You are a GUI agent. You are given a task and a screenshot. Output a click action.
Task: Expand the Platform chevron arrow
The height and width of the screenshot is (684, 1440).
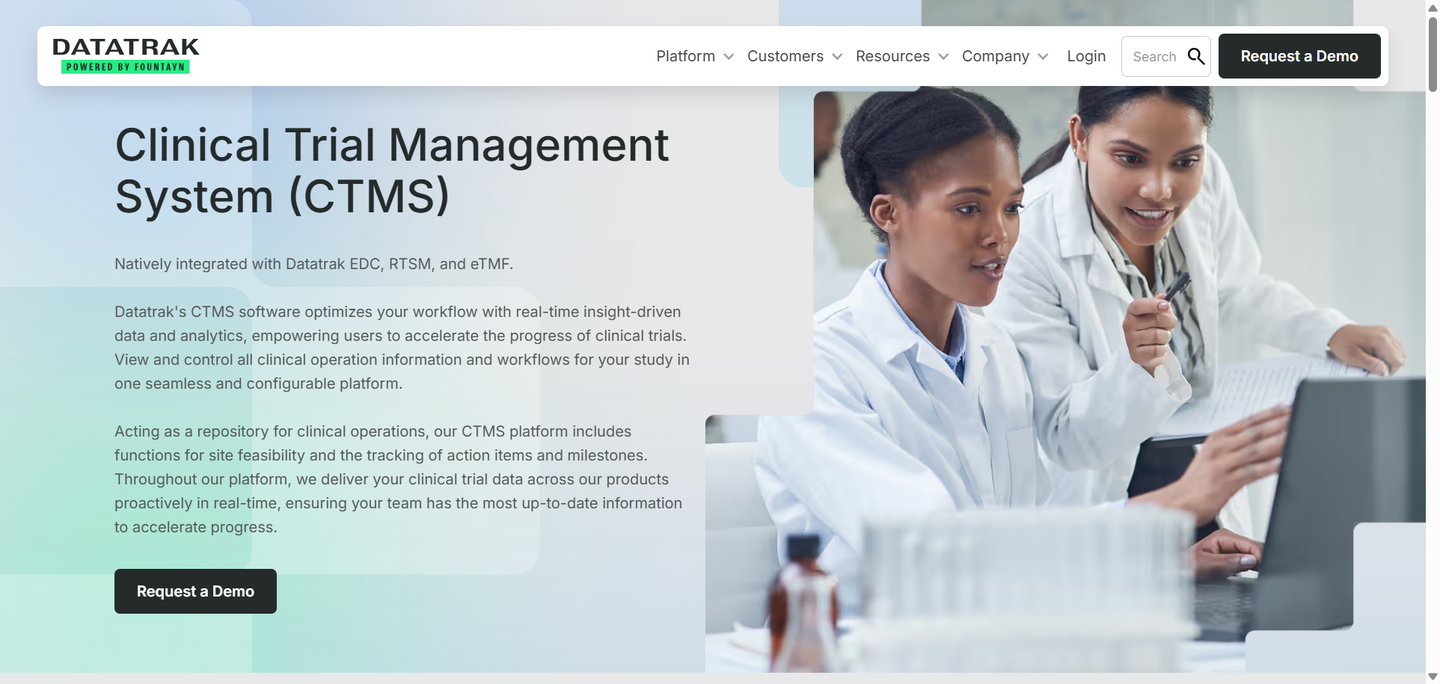coord(728,57)
